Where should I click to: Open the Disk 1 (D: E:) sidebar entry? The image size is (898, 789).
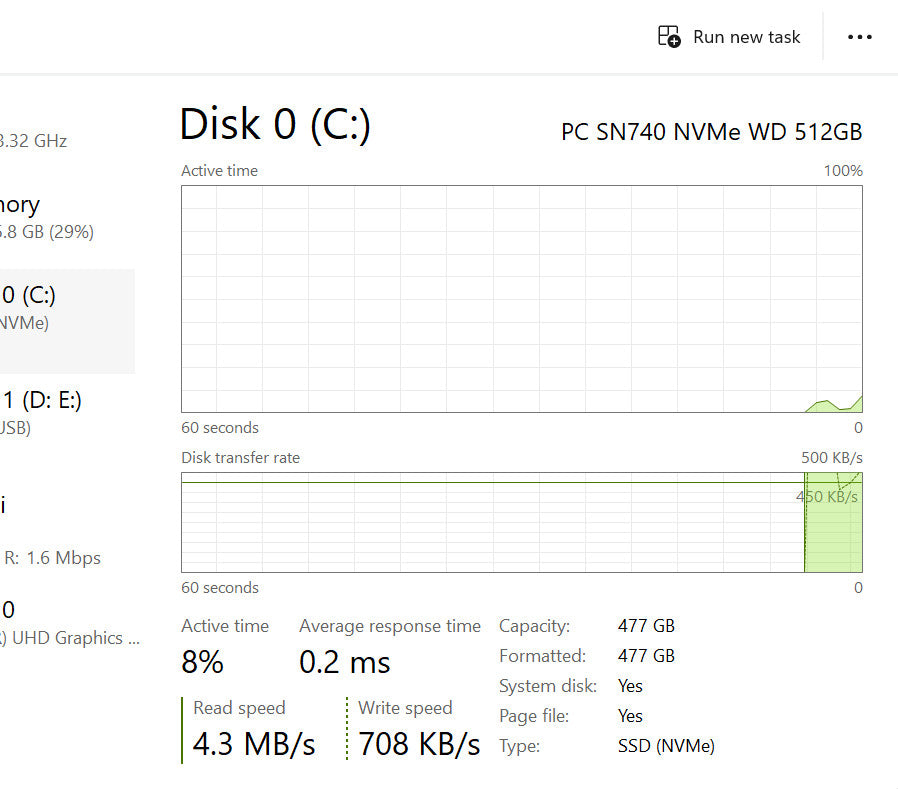[45, 413]
